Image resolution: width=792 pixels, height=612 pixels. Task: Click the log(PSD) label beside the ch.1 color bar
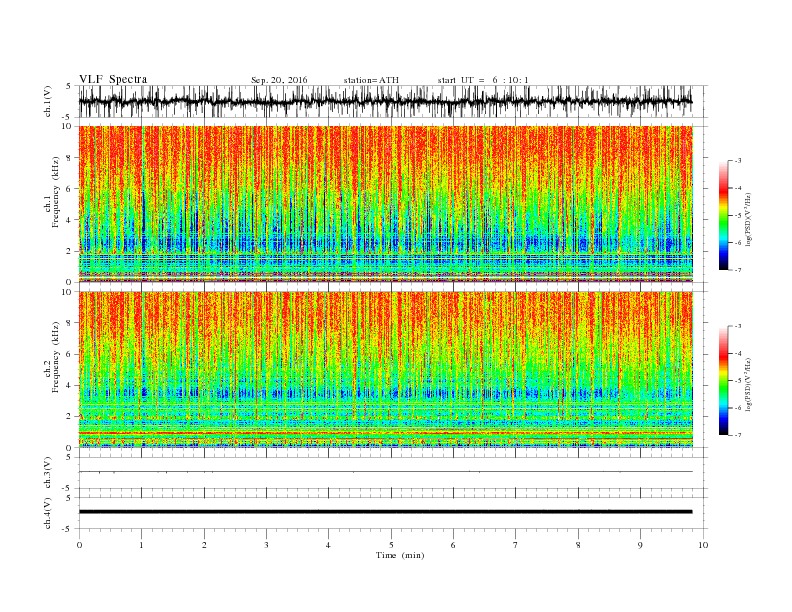pyautogui.click(x=748, y=219)
